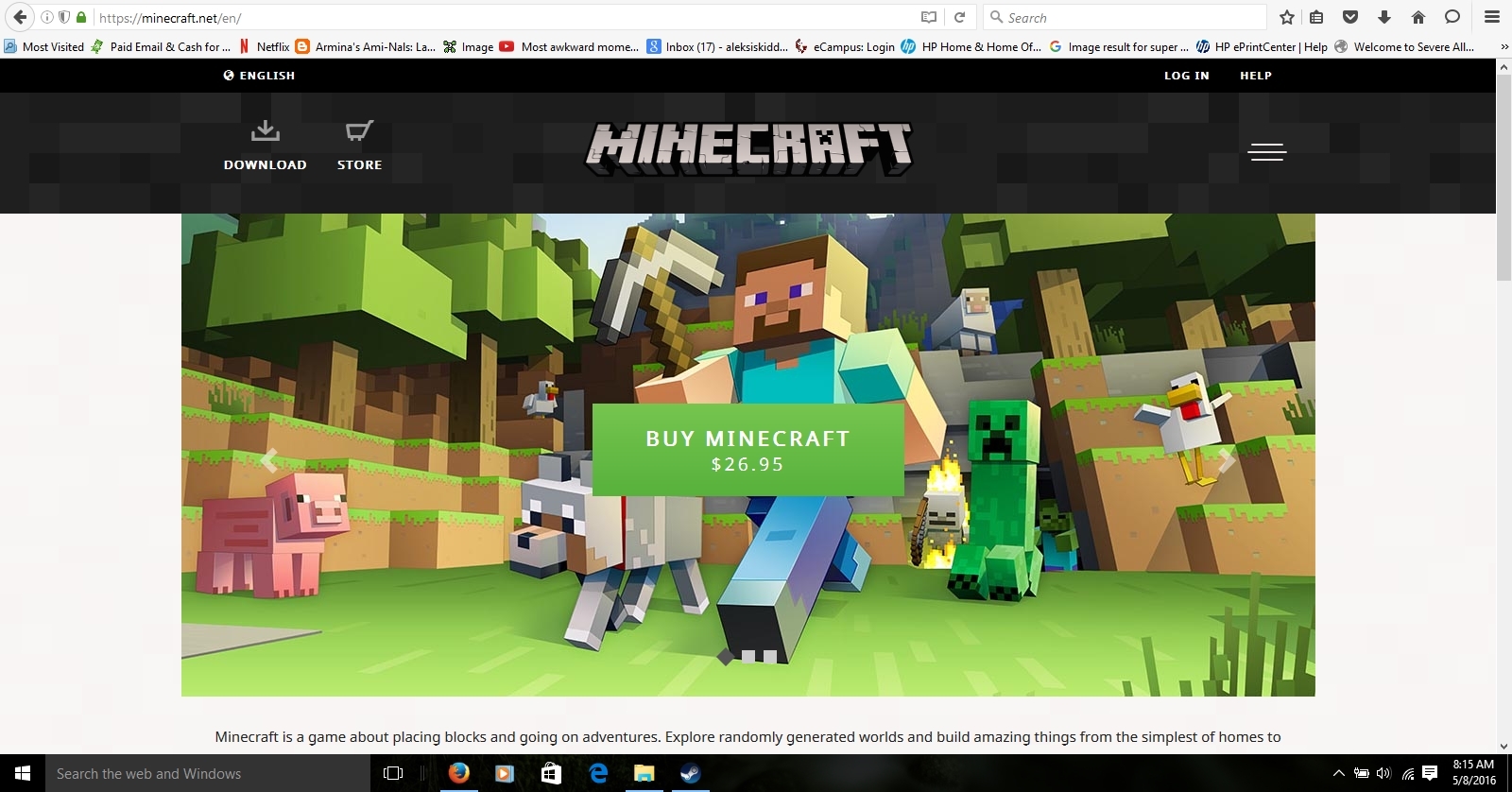View connection security via green padlock
Viewport: 1512px width, 792px height.
click(81, 17)
